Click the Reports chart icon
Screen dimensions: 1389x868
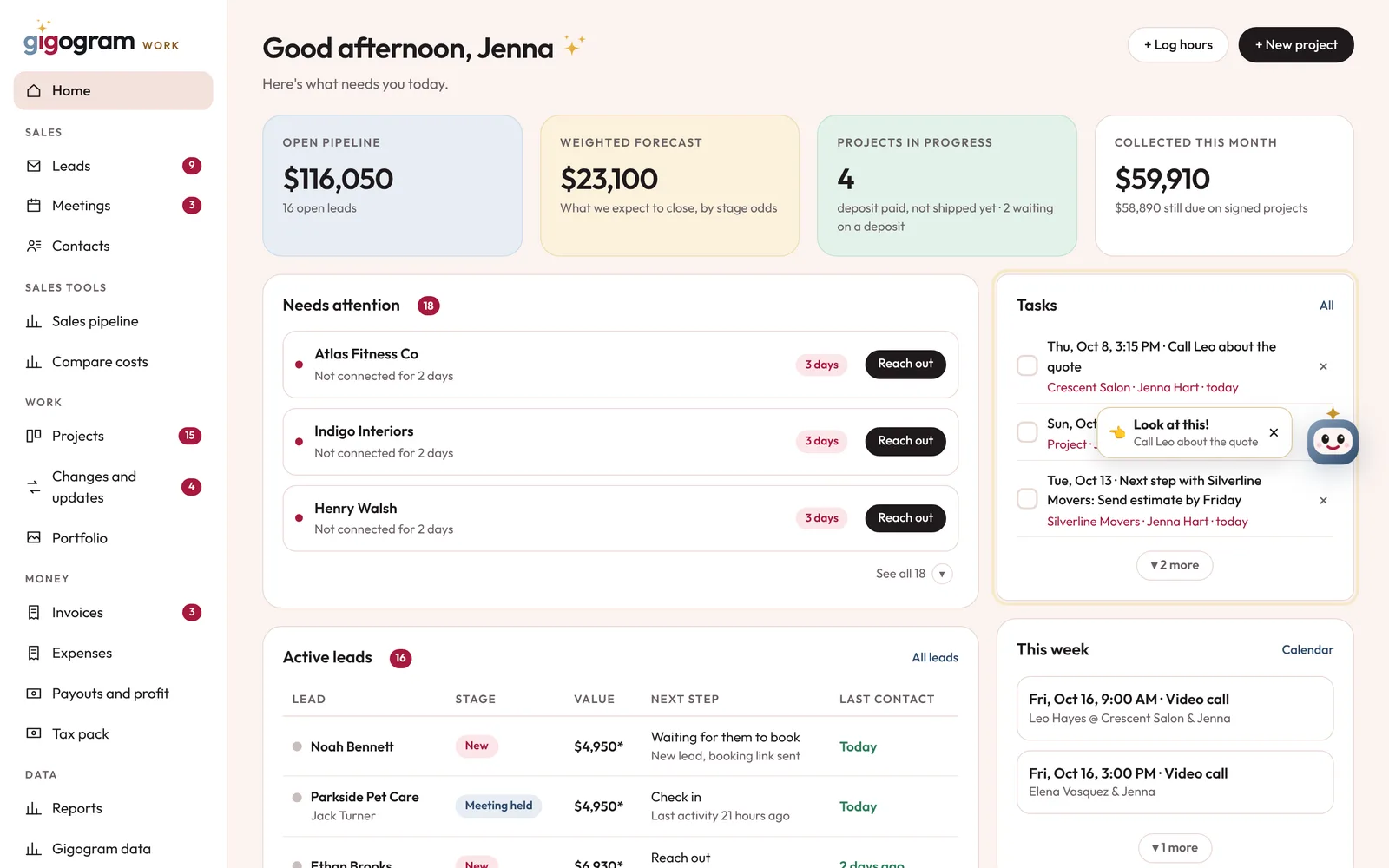point(34,808)
